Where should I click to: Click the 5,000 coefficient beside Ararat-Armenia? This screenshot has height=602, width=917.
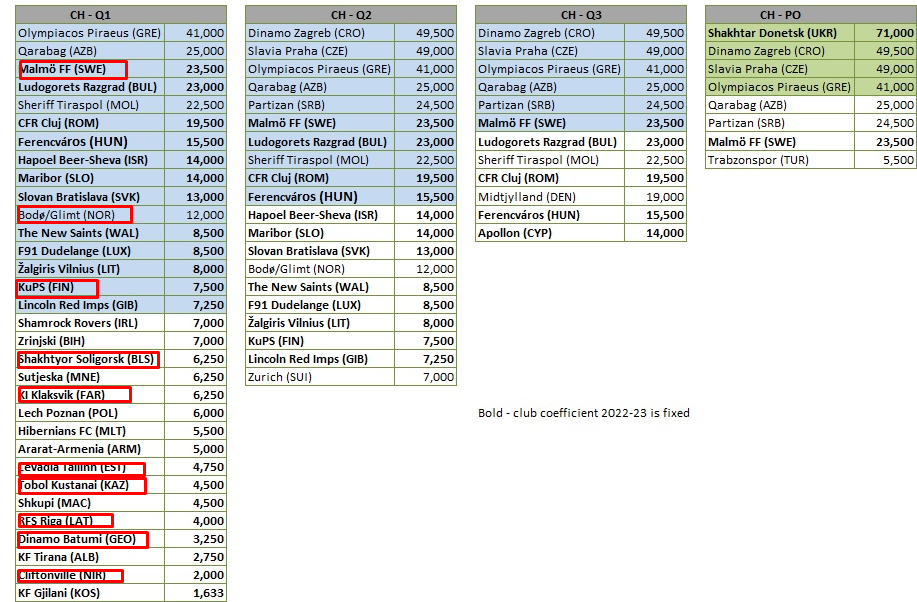pos(195,449)
